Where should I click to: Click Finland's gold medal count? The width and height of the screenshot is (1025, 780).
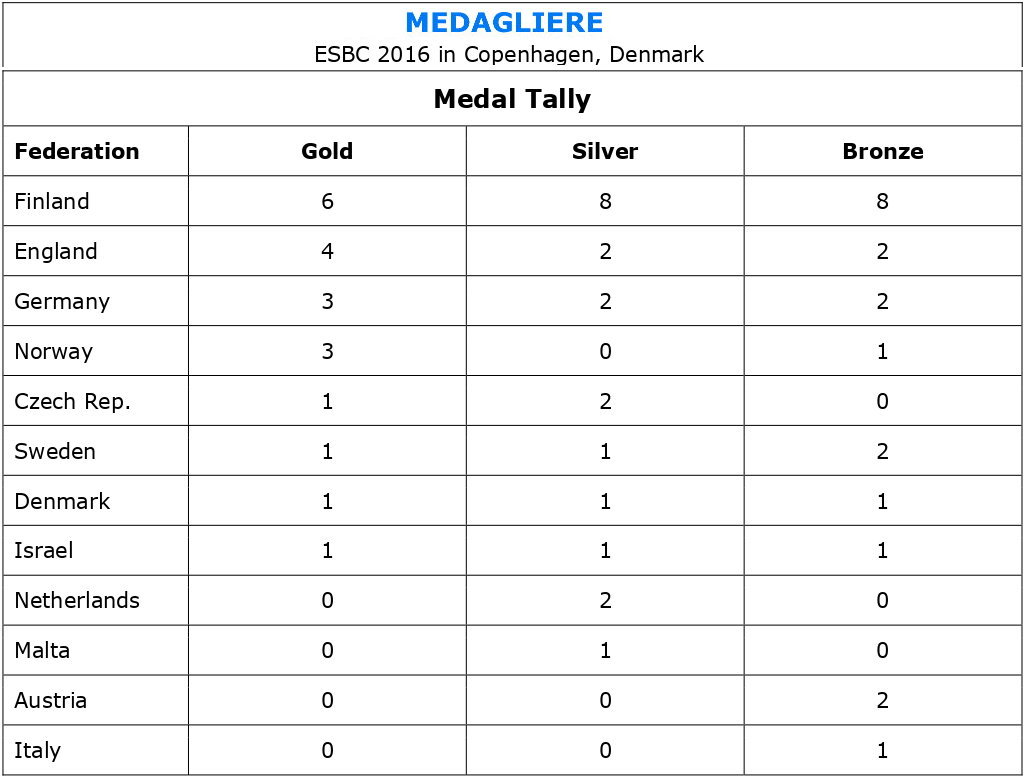tap(327, 202)
